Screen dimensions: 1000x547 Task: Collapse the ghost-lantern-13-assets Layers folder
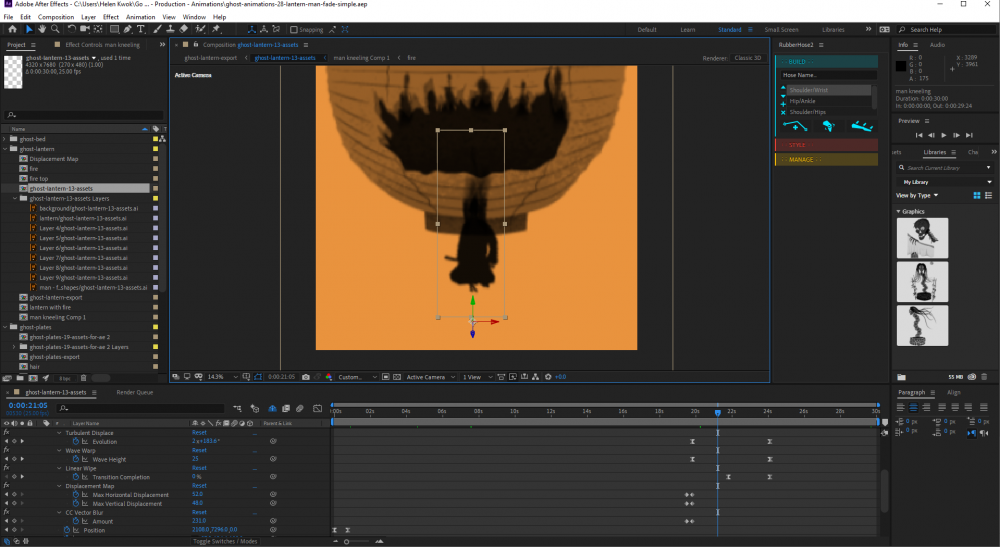(x=15, y=198)
